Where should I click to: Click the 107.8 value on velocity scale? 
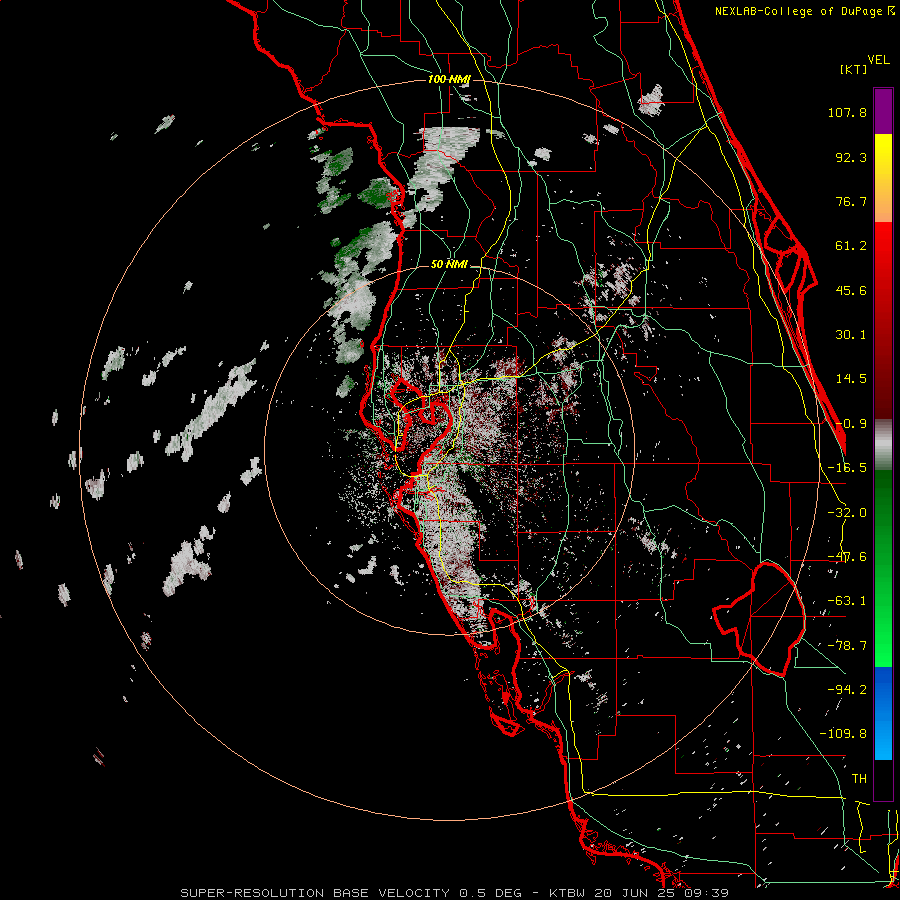tap(847, 112)
